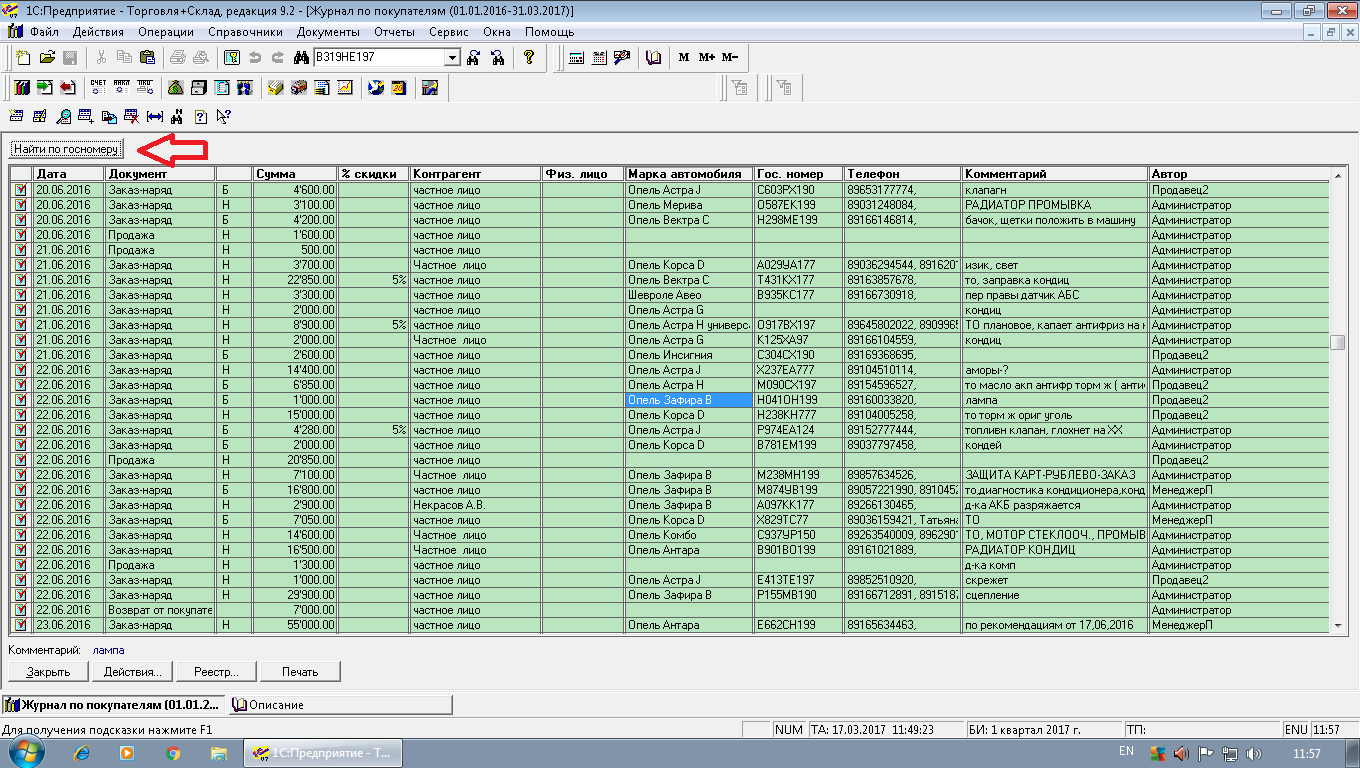Image resolution: width=1360 pixels, height=772 pixels.
Task: Click the binoculars search icon in toolbar
Action: [299, 58]
